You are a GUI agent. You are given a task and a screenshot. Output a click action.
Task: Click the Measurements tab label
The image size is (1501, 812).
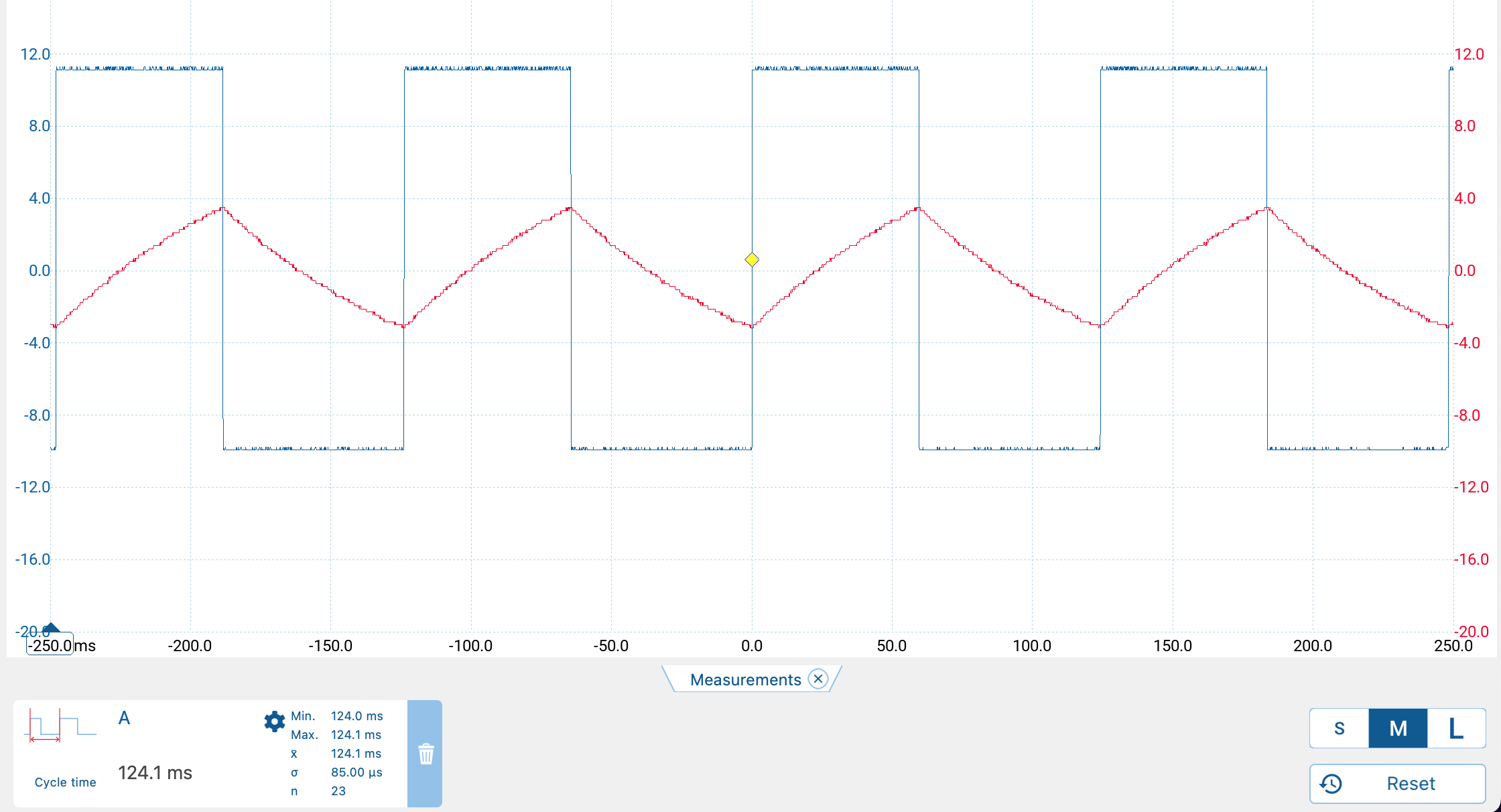pos(745,679)
